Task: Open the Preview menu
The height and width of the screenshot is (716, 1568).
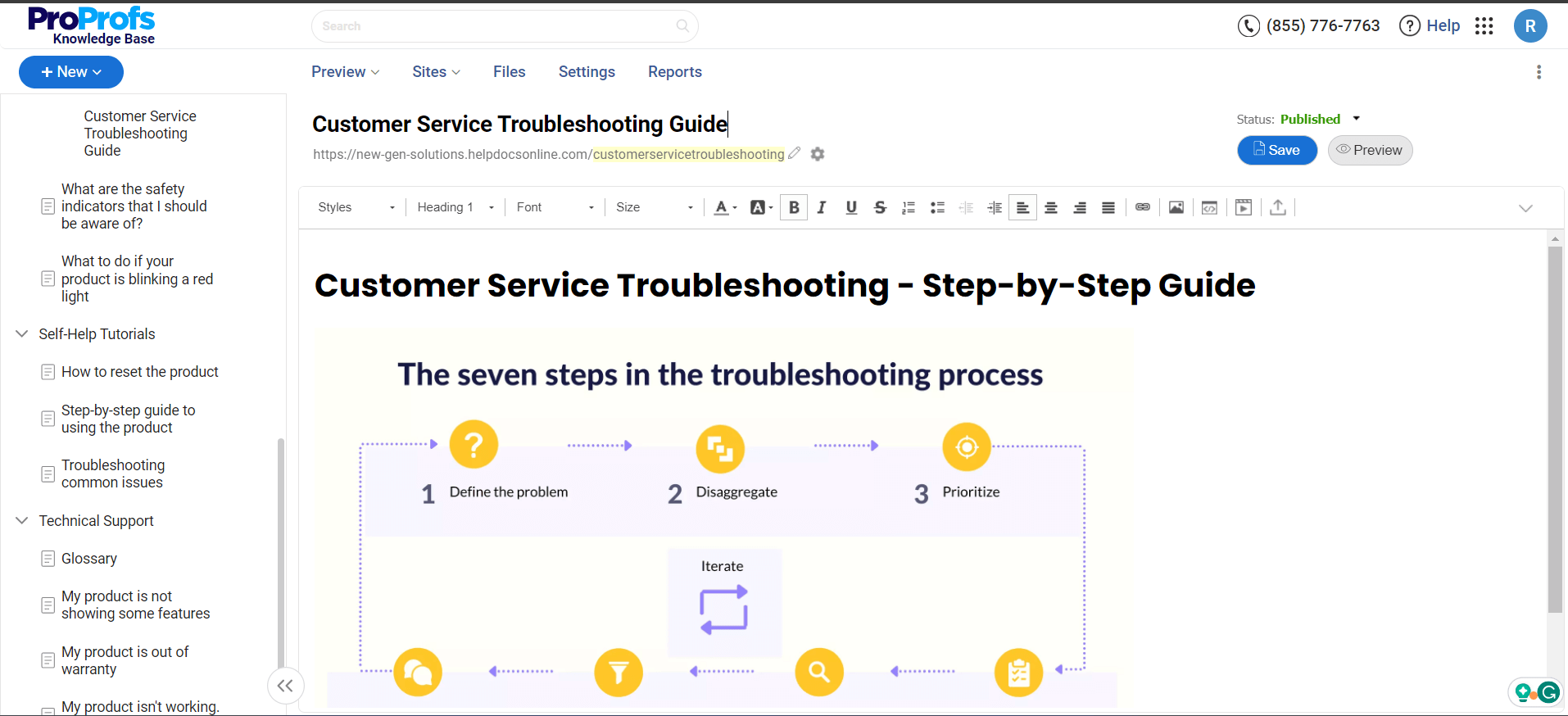Action: (345, 72)
